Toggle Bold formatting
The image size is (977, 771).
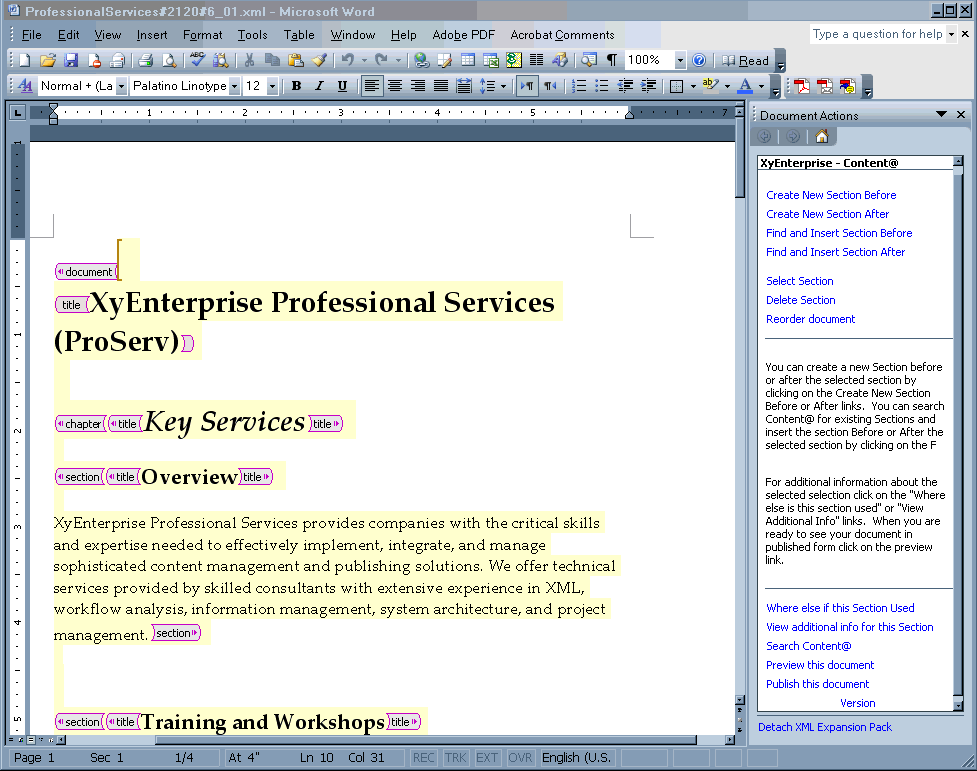coord(297,86)
